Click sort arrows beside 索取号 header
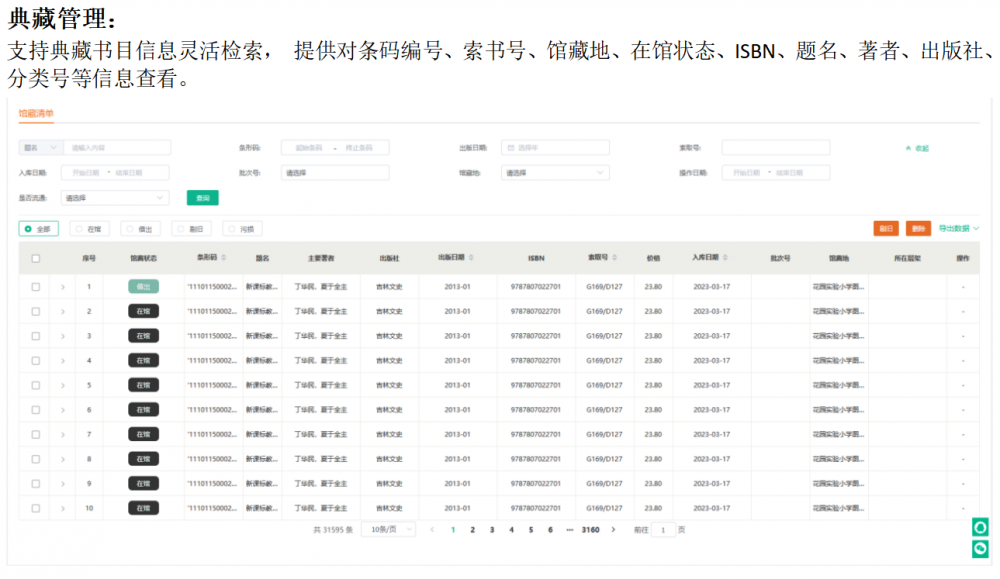Viewport: 1000px width, 579px height. click(x=614, y=258)
